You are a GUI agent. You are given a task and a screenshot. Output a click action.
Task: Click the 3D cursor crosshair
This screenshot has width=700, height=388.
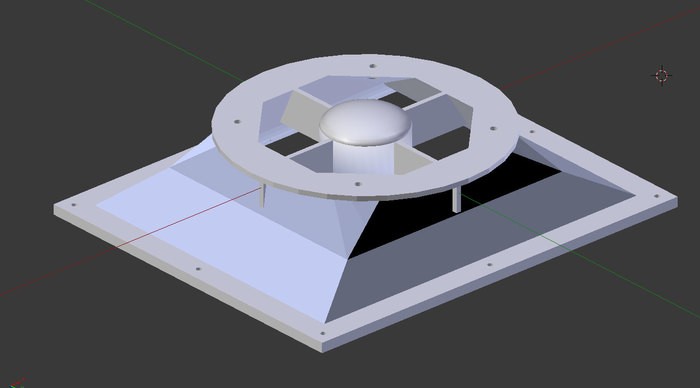tap(662, 75)
